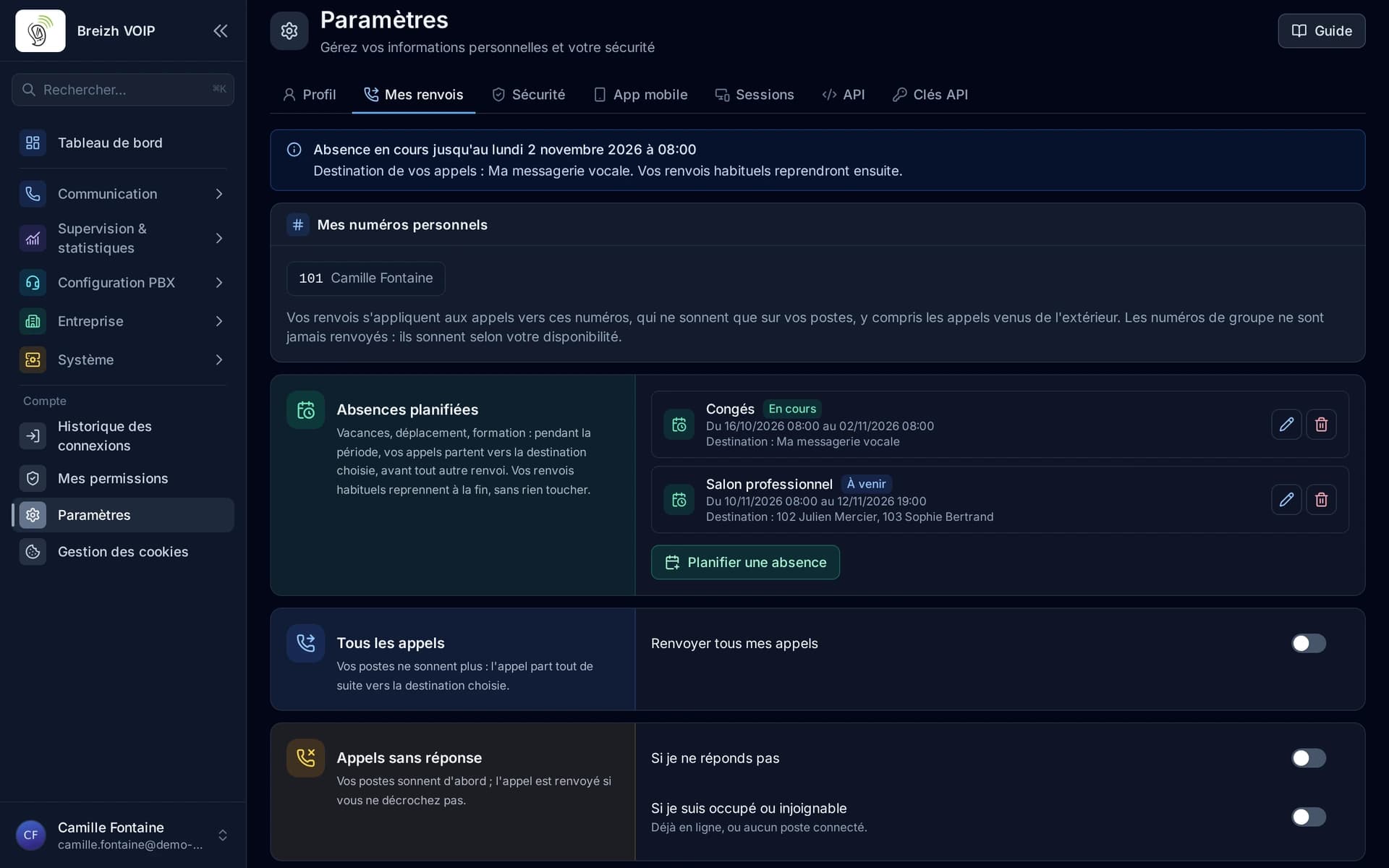Select the Mes renvois tab
Image resolution: width=1389 pixels, height=868 pixels.
[x=413, y=95]
